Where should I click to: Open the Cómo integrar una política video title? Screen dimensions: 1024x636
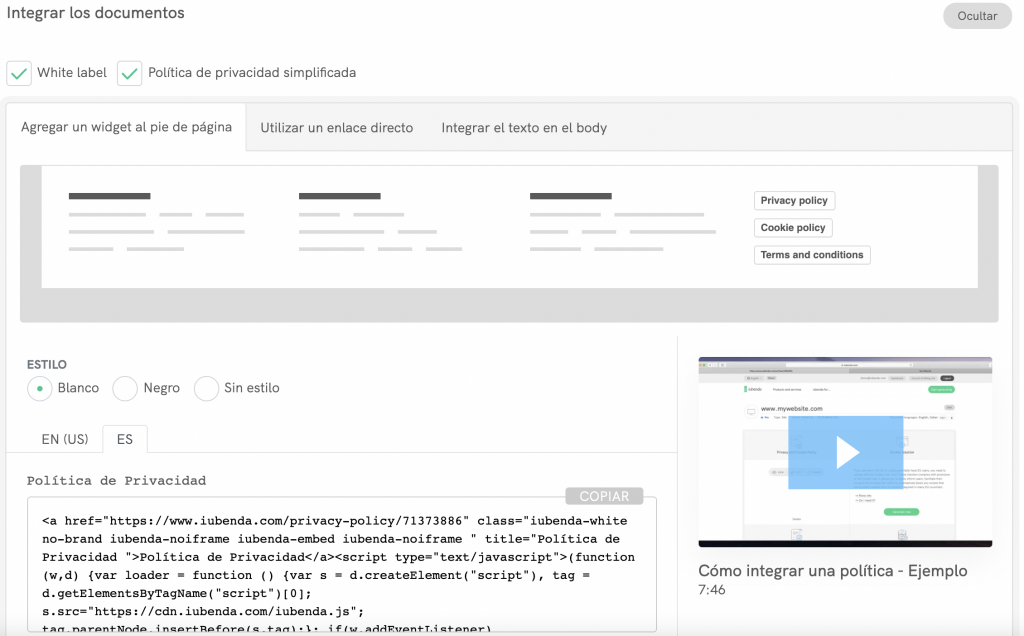tap(832, 571)
